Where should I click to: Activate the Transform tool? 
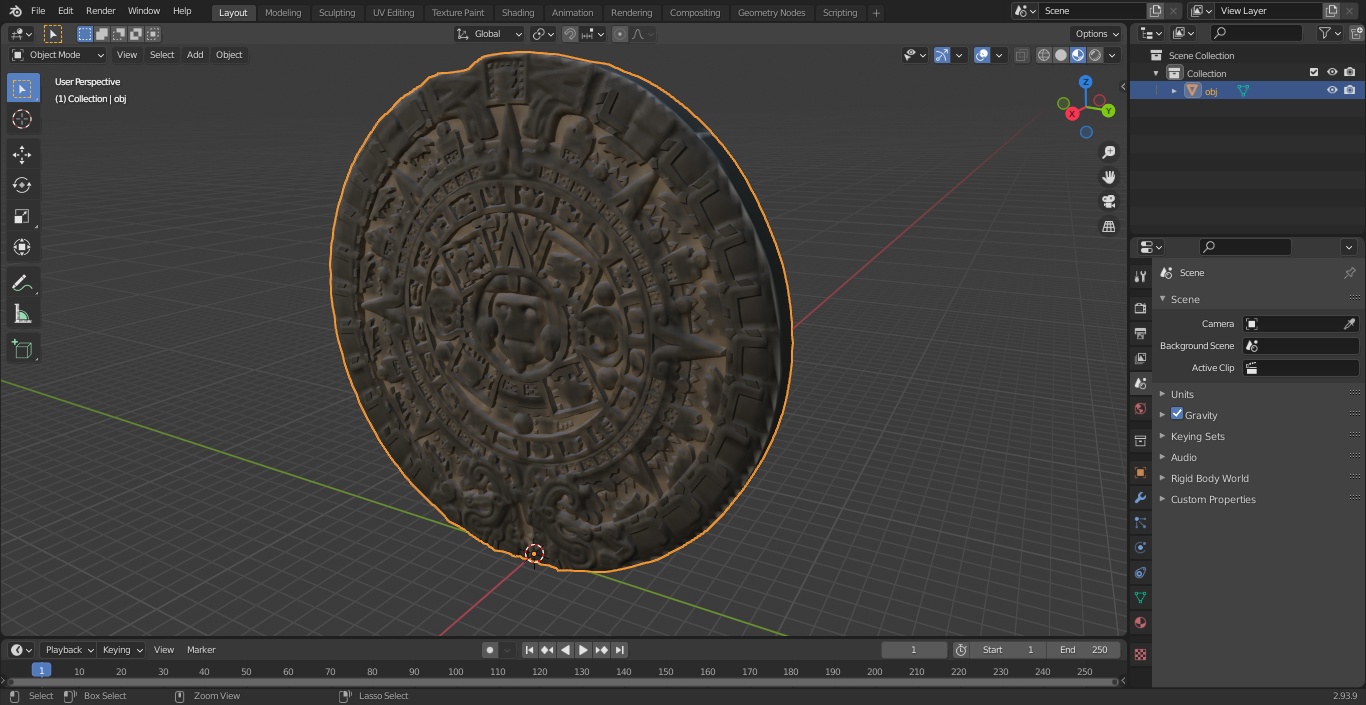(22, 247)
